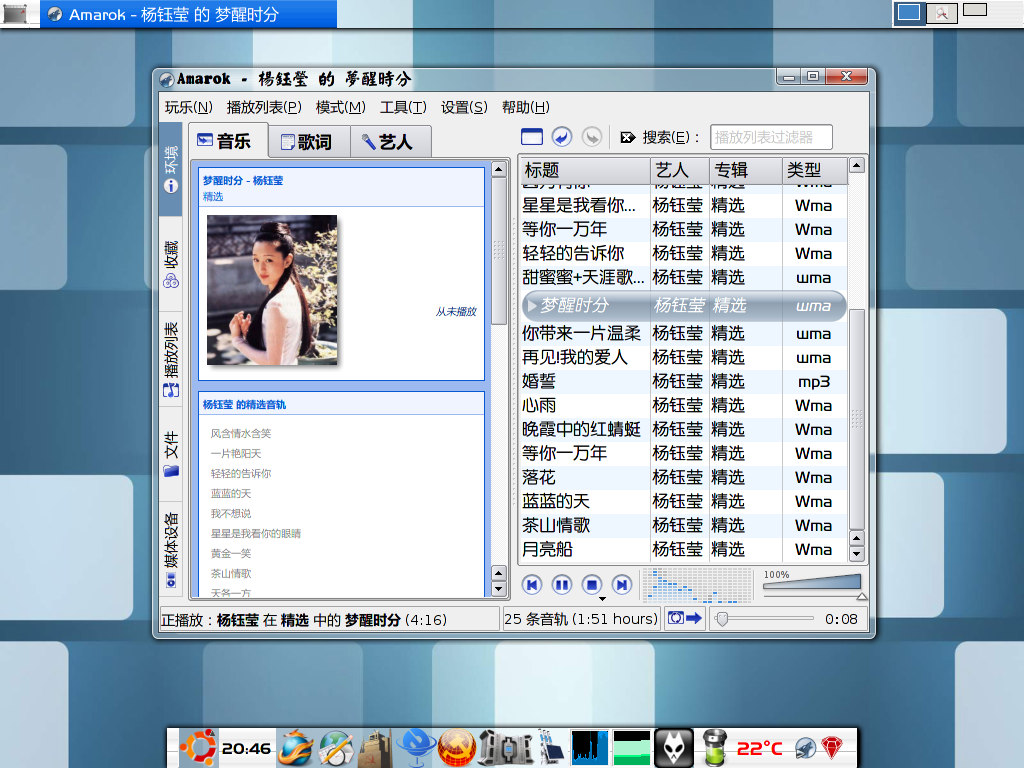The image size is (1024, 768).
Task: Select playlist row 你带来一片温柔
Action: click(x=684, y=334)
